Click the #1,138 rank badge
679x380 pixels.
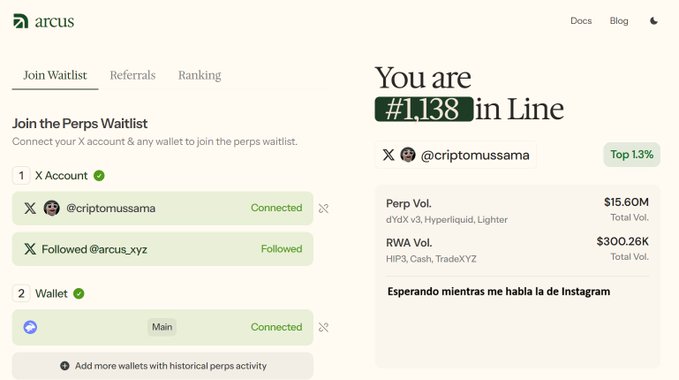[424, 109]
